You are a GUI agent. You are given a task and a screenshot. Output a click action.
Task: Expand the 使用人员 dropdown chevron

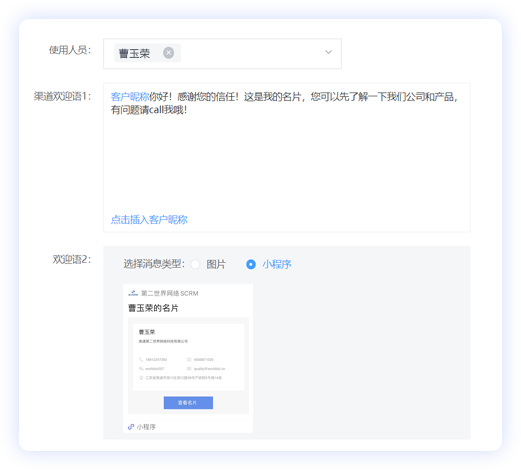click(x=328, y=52)
